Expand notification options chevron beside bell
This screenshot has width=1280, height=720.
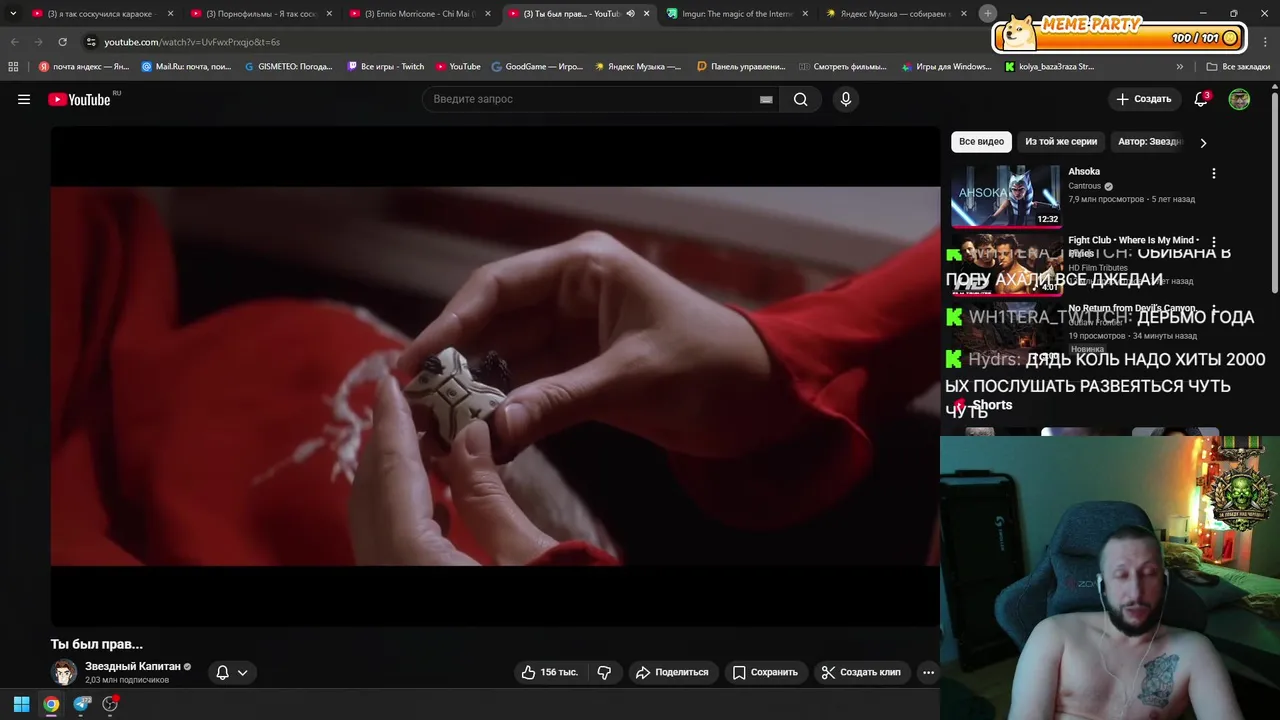242,673
